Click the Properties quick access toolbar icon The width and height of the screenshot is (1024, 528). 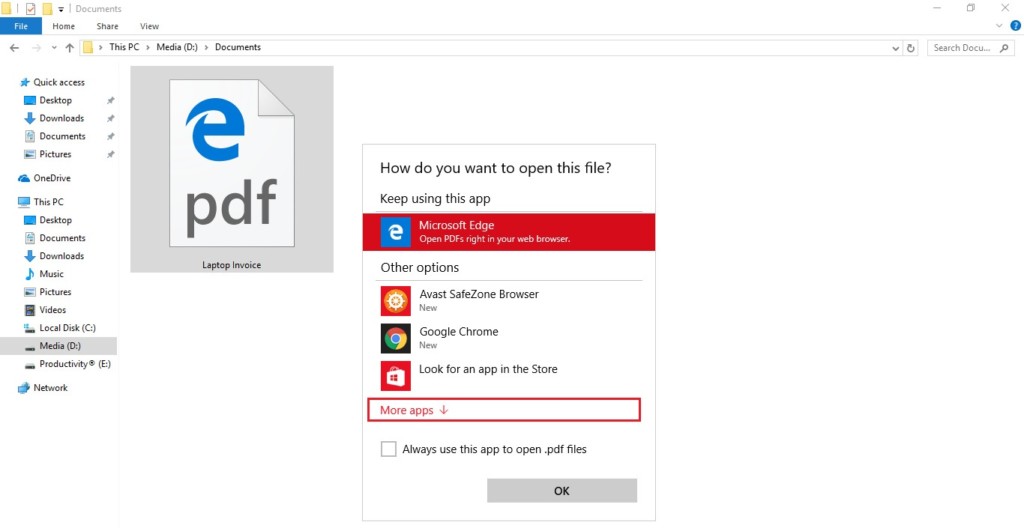point(31,8)
